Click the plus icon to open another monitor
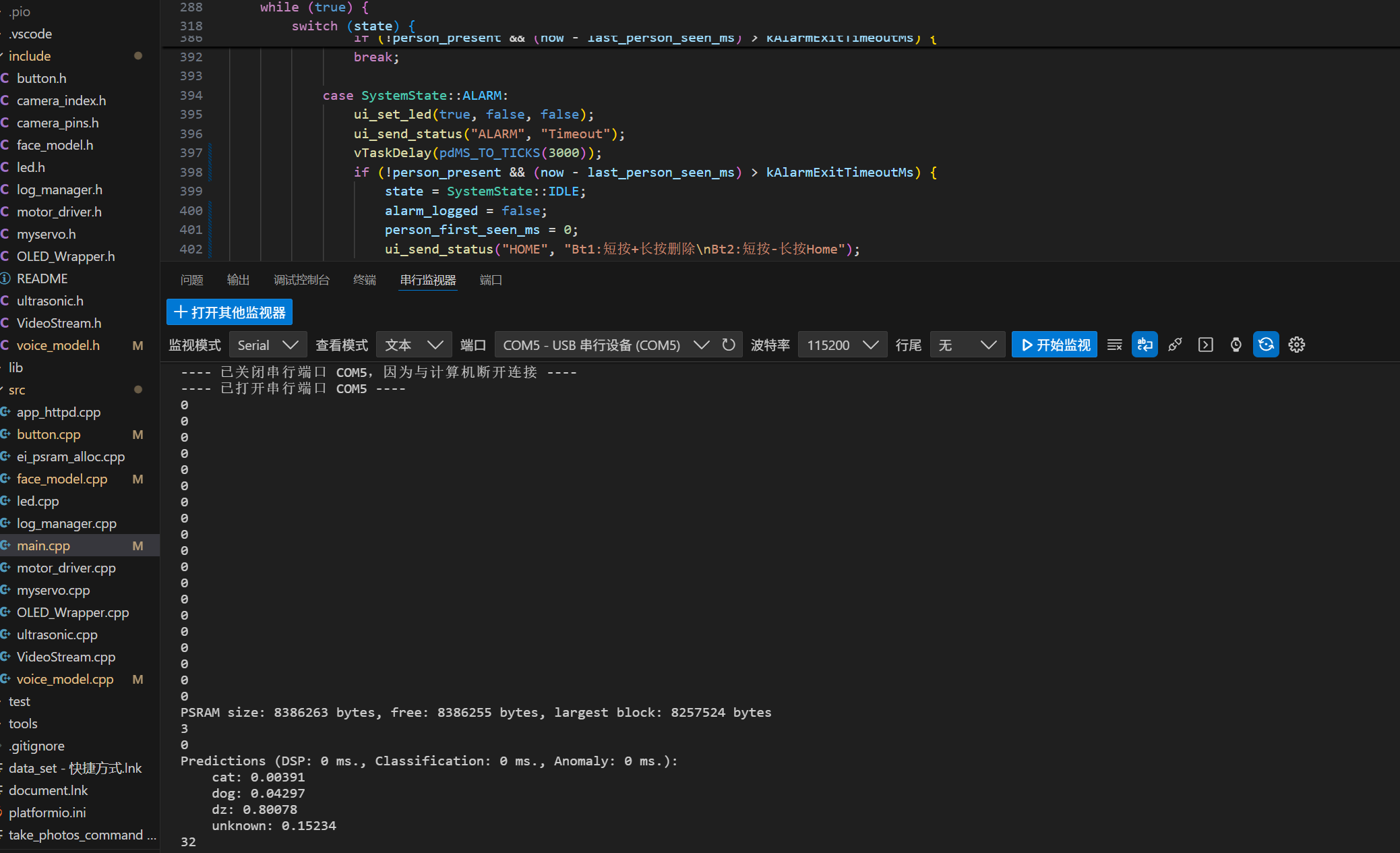1400x853 pixels. coord(180,312)
